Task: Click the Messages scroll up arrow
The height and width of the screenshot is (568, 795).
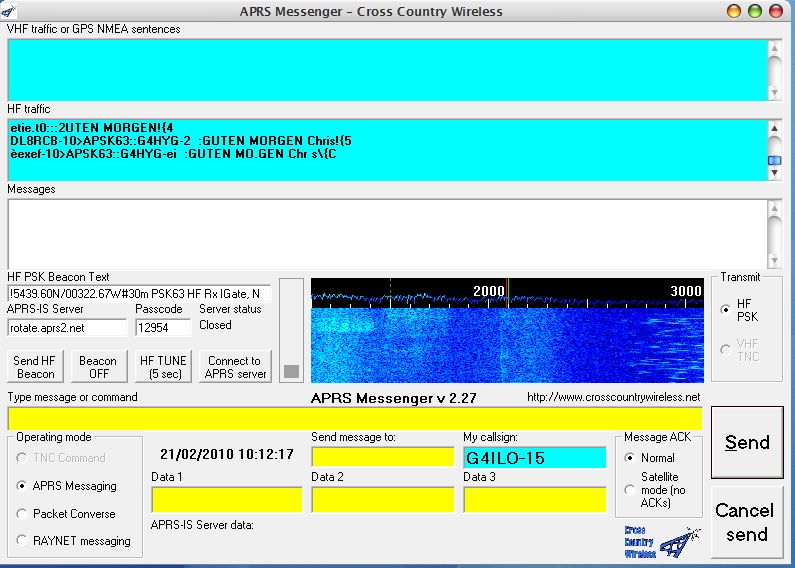Action: pyautogui.click(x=774, y=208)
